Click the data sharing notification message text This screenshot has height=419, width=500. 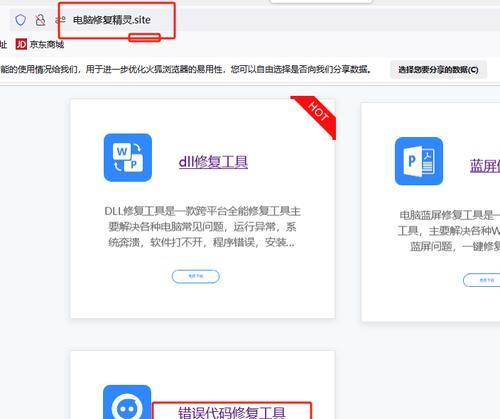tap(186, 69)
